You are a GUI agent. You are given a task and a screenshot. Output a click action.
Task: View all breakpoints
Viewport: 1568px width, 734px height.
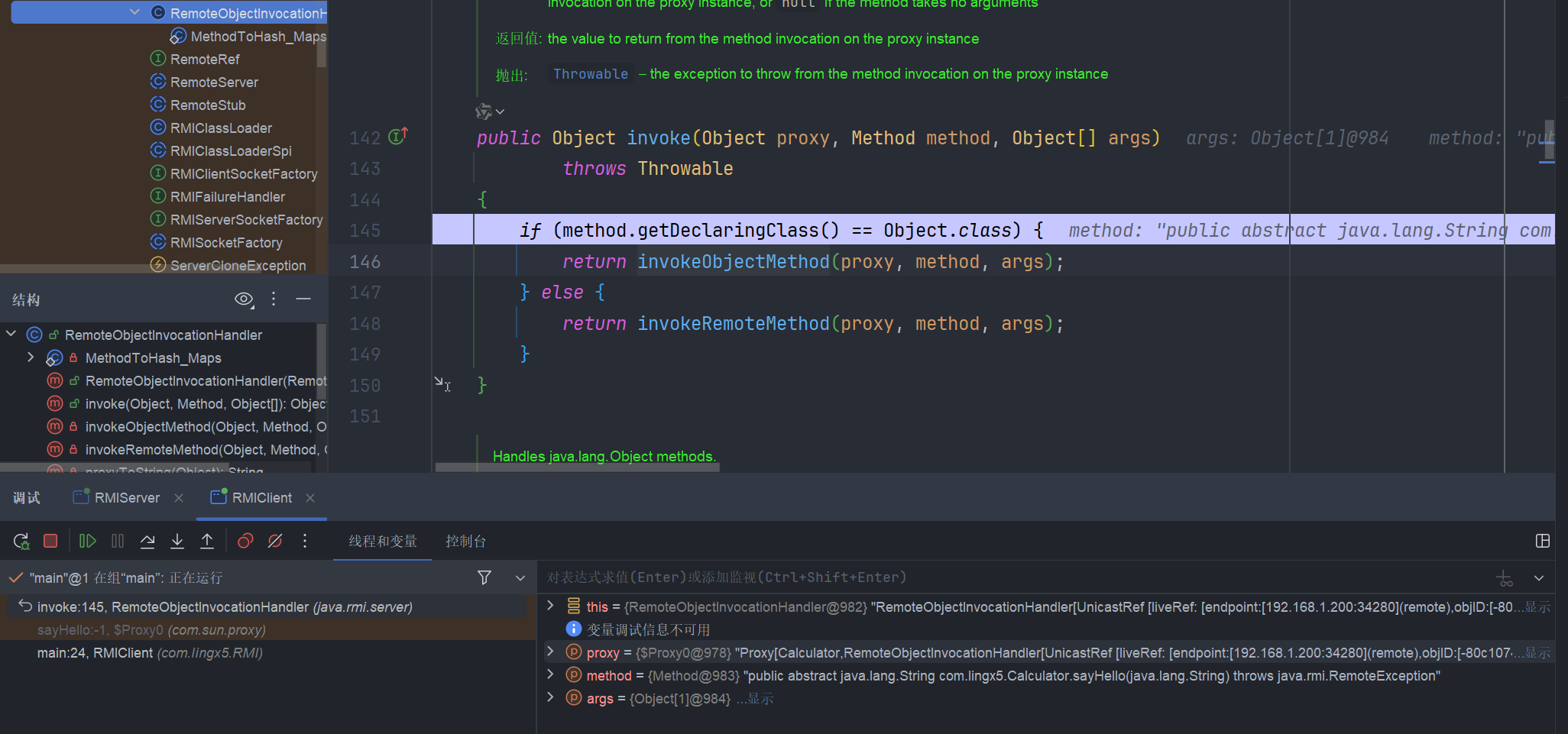pos(245,542)
